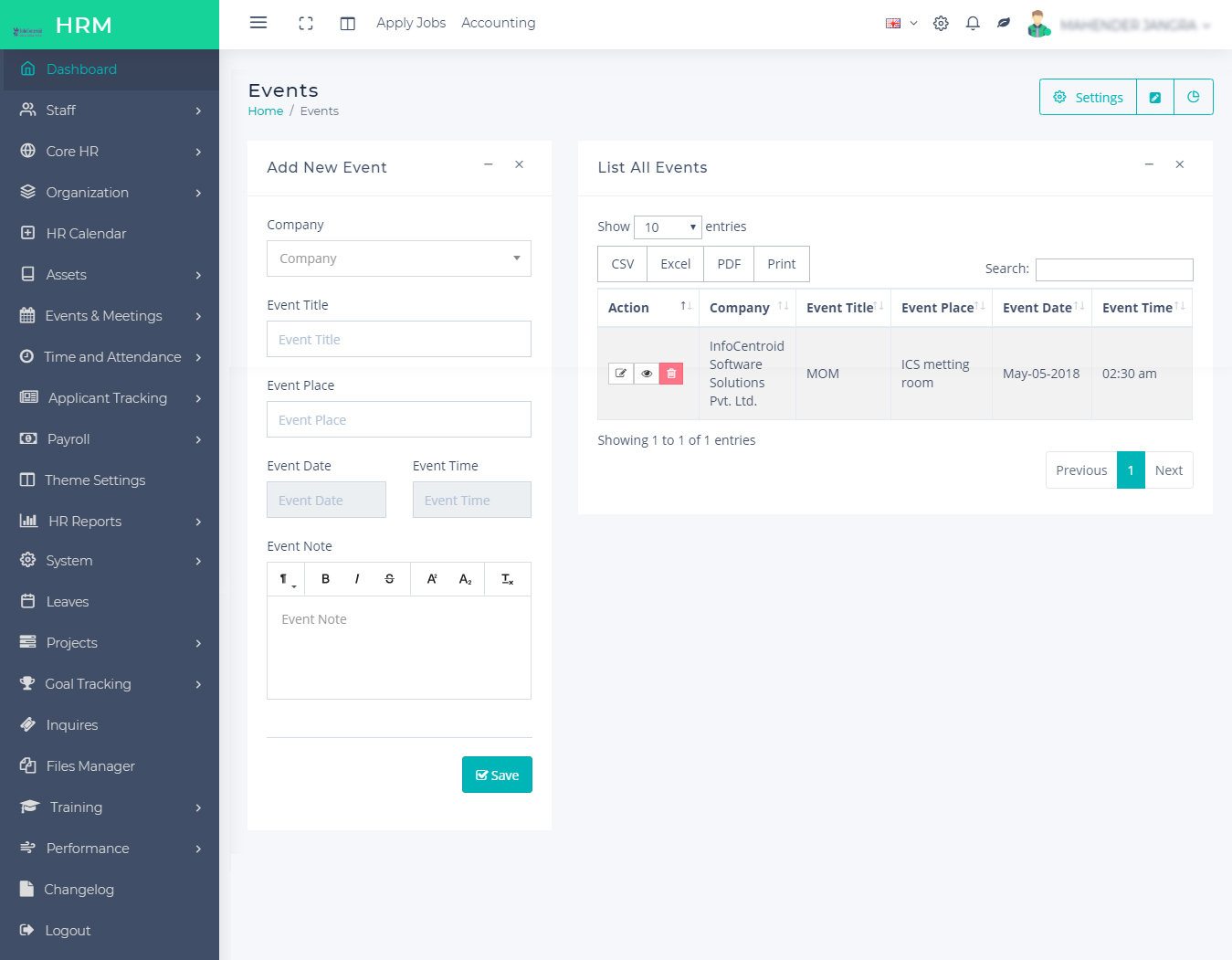Click the gear icon in top bar

click(941, 24)
